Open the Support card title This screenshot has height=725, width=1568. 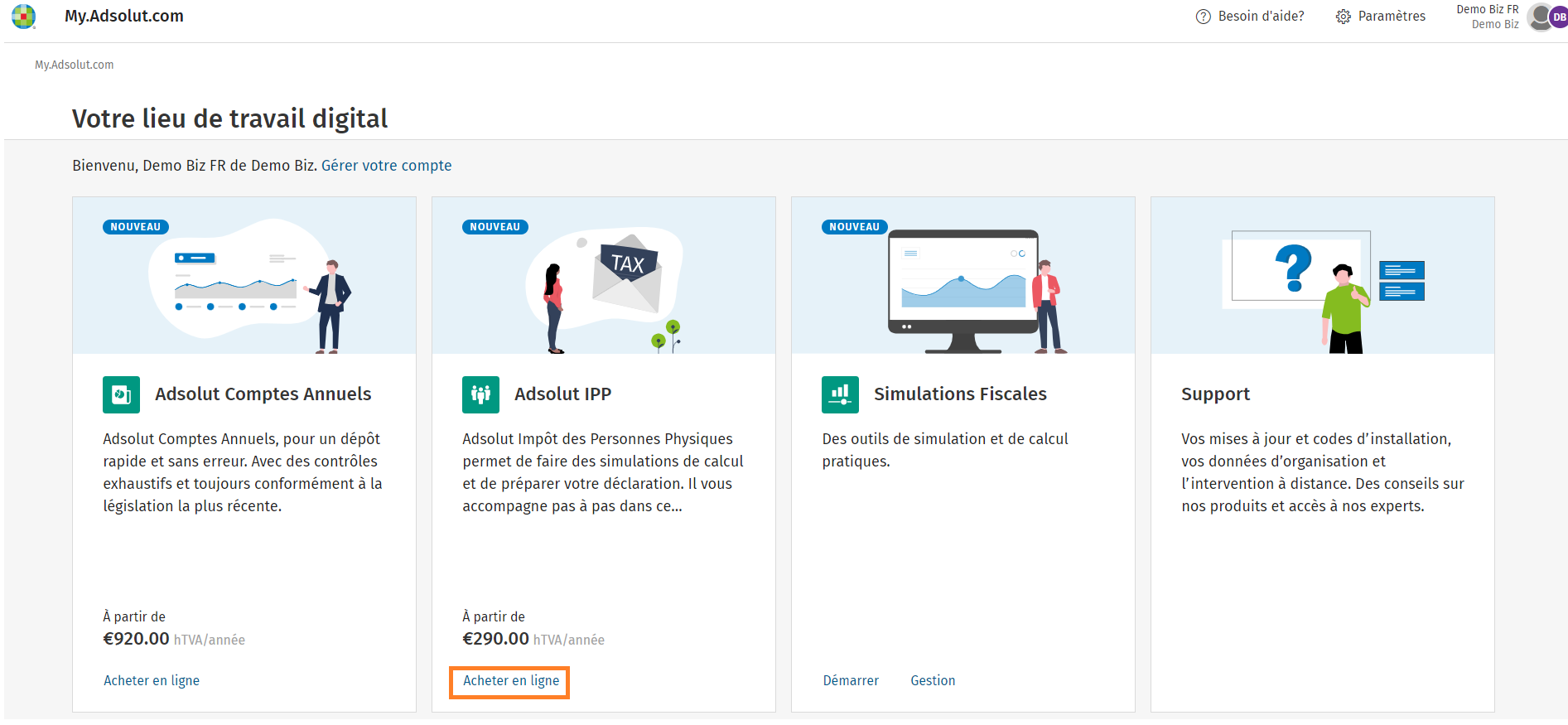[x=1215, y=394]
